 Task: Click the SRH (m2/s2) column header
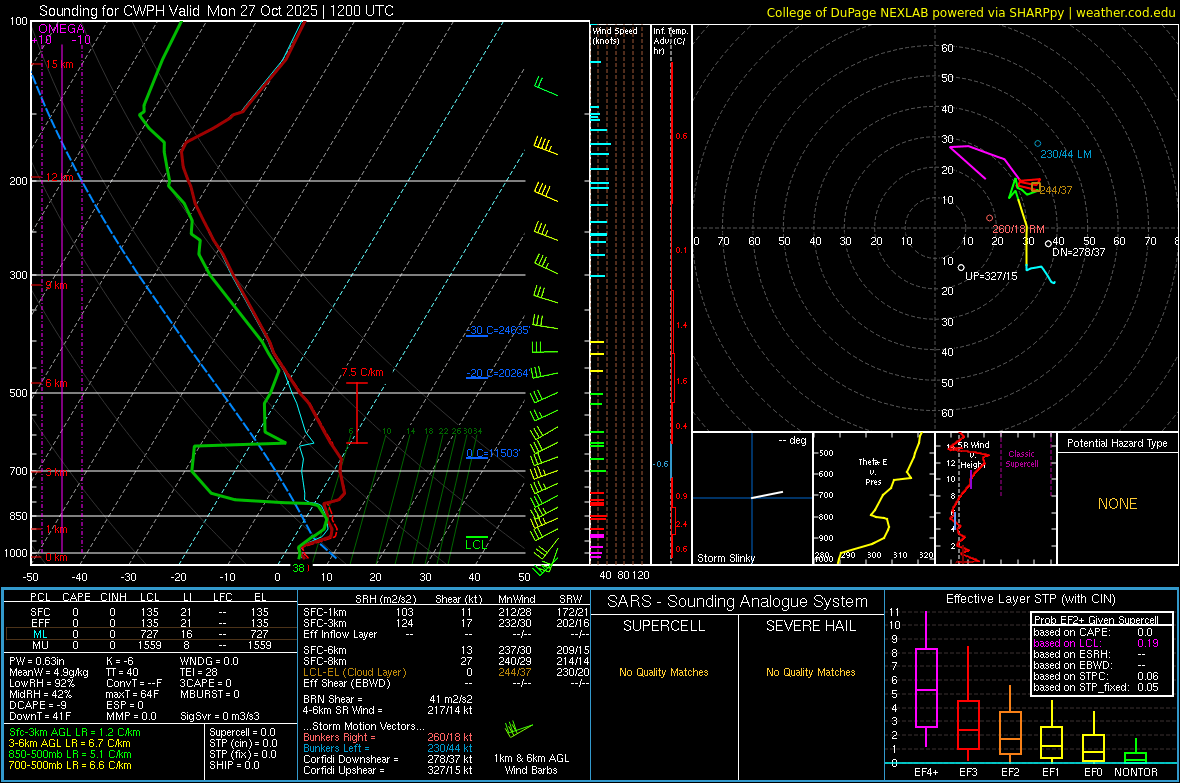(385, 599)
